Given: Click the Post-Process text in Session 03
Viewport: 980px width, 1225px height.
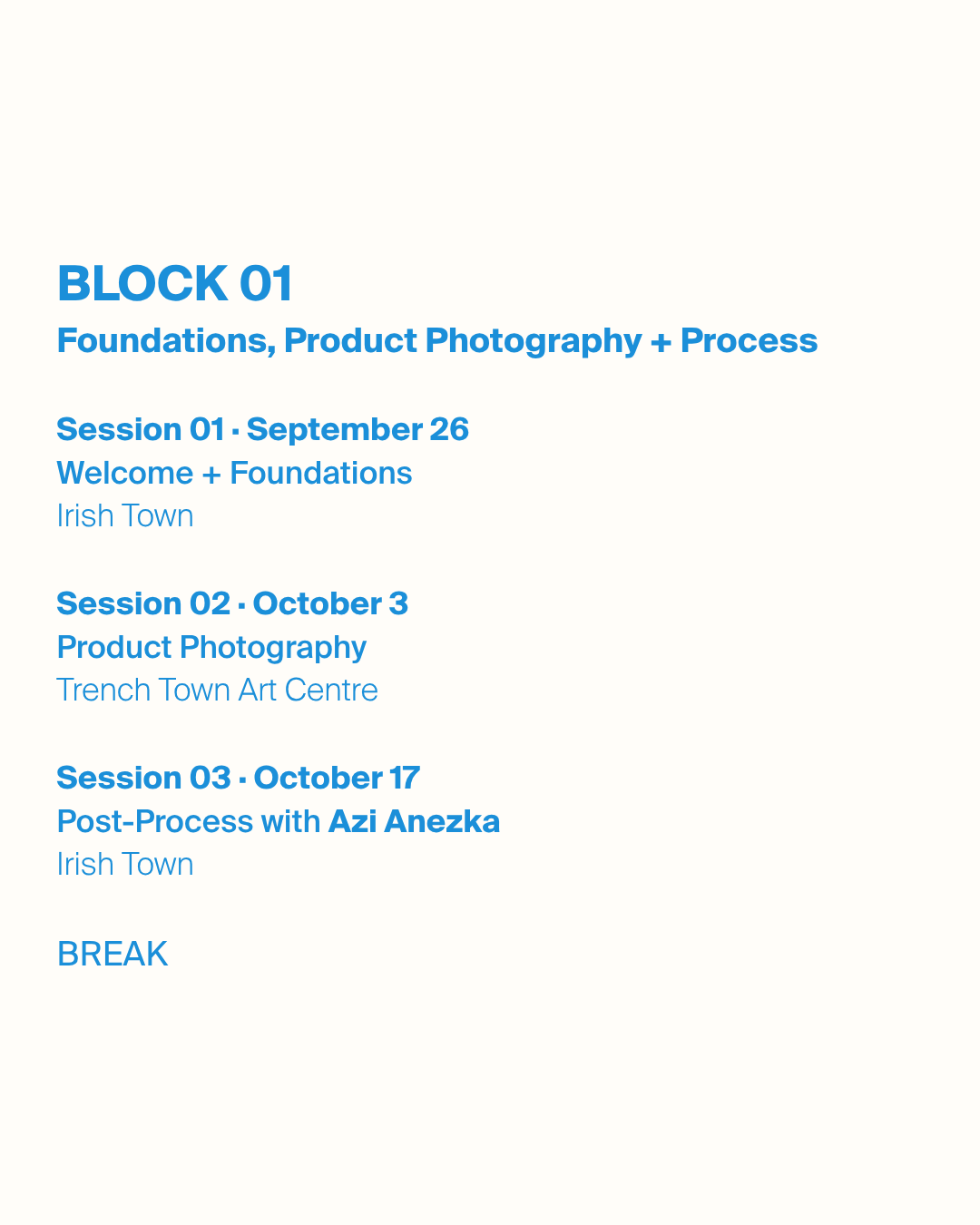Looking at the screenshot, I should click(x=155, y=821).
